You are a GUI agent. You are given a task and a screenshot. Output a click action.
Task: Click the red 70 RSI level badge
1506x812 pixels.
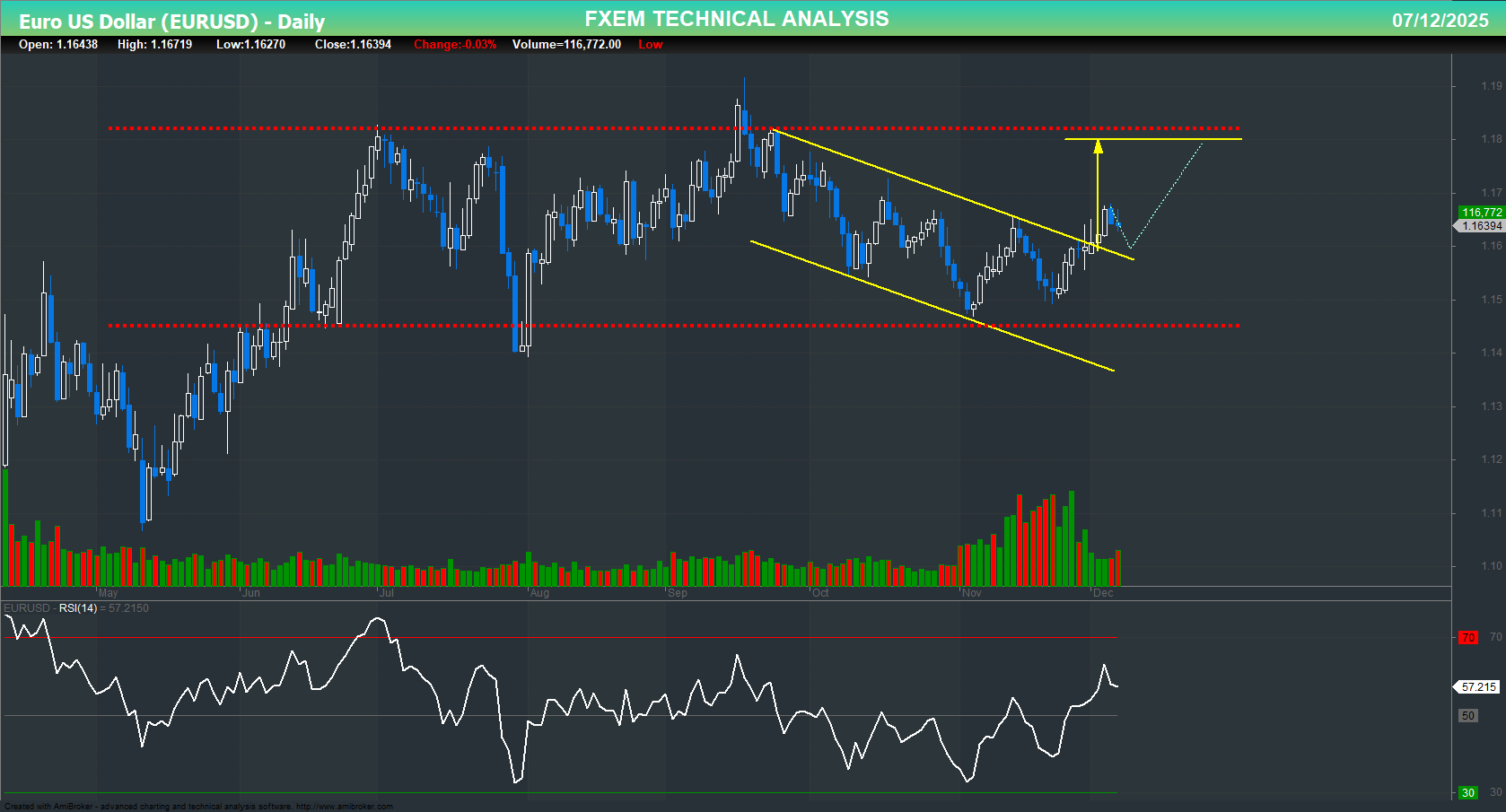click(x=1468, y=637)
